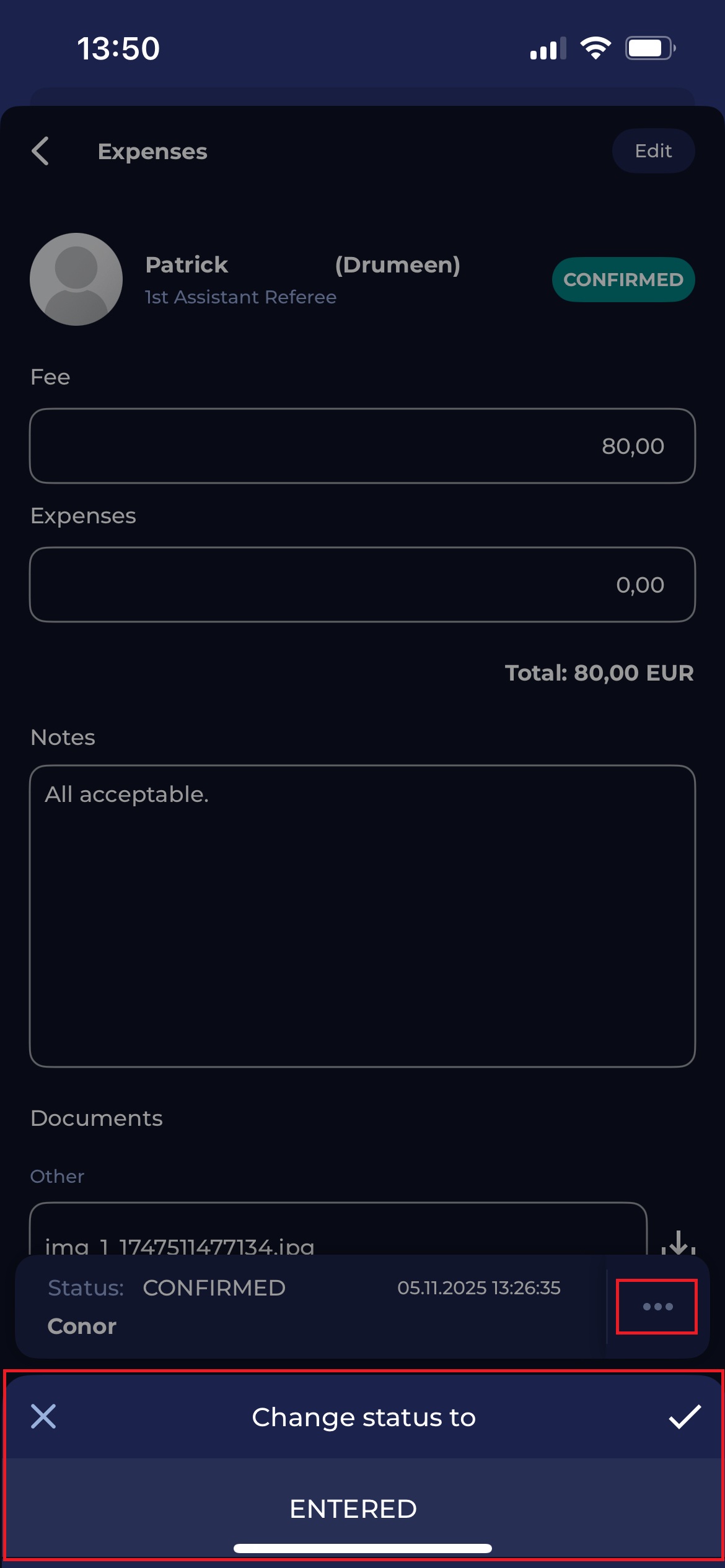
Task: Tap the Change status to header
Action: click(363, 1417)
